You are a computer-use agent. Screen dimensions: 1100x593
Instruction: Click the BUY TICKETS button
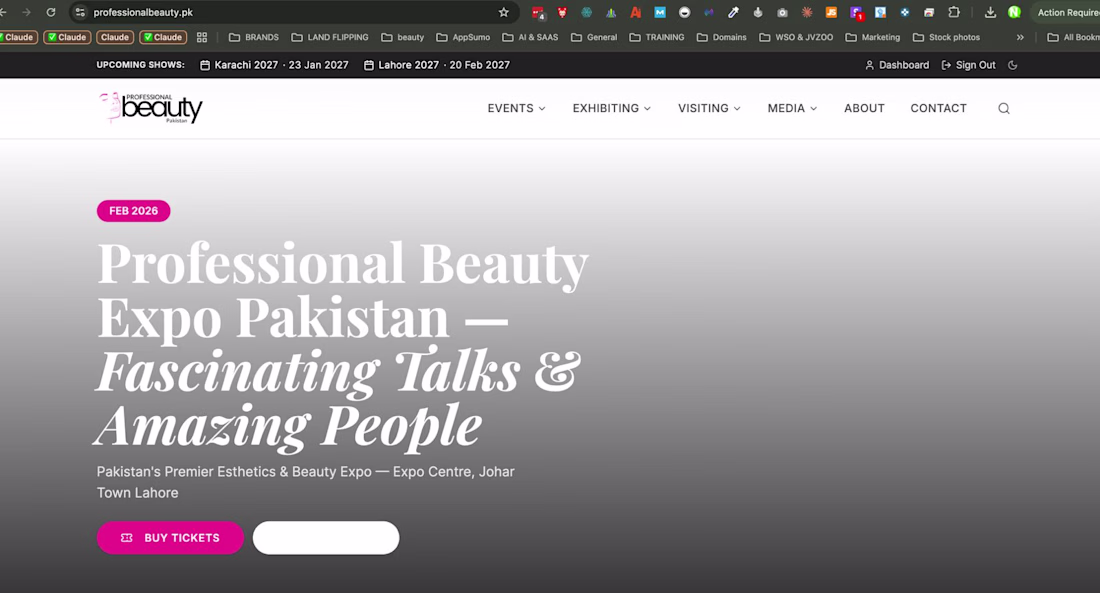tap(170, 538)
